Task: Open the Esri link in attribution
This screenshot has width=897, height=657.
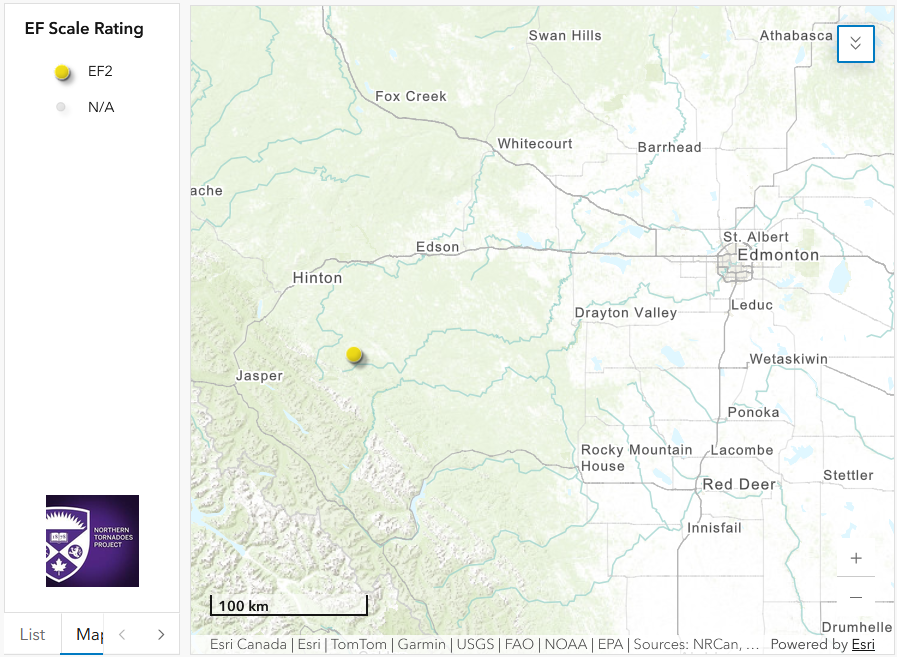Action: [x=863, y=644]
